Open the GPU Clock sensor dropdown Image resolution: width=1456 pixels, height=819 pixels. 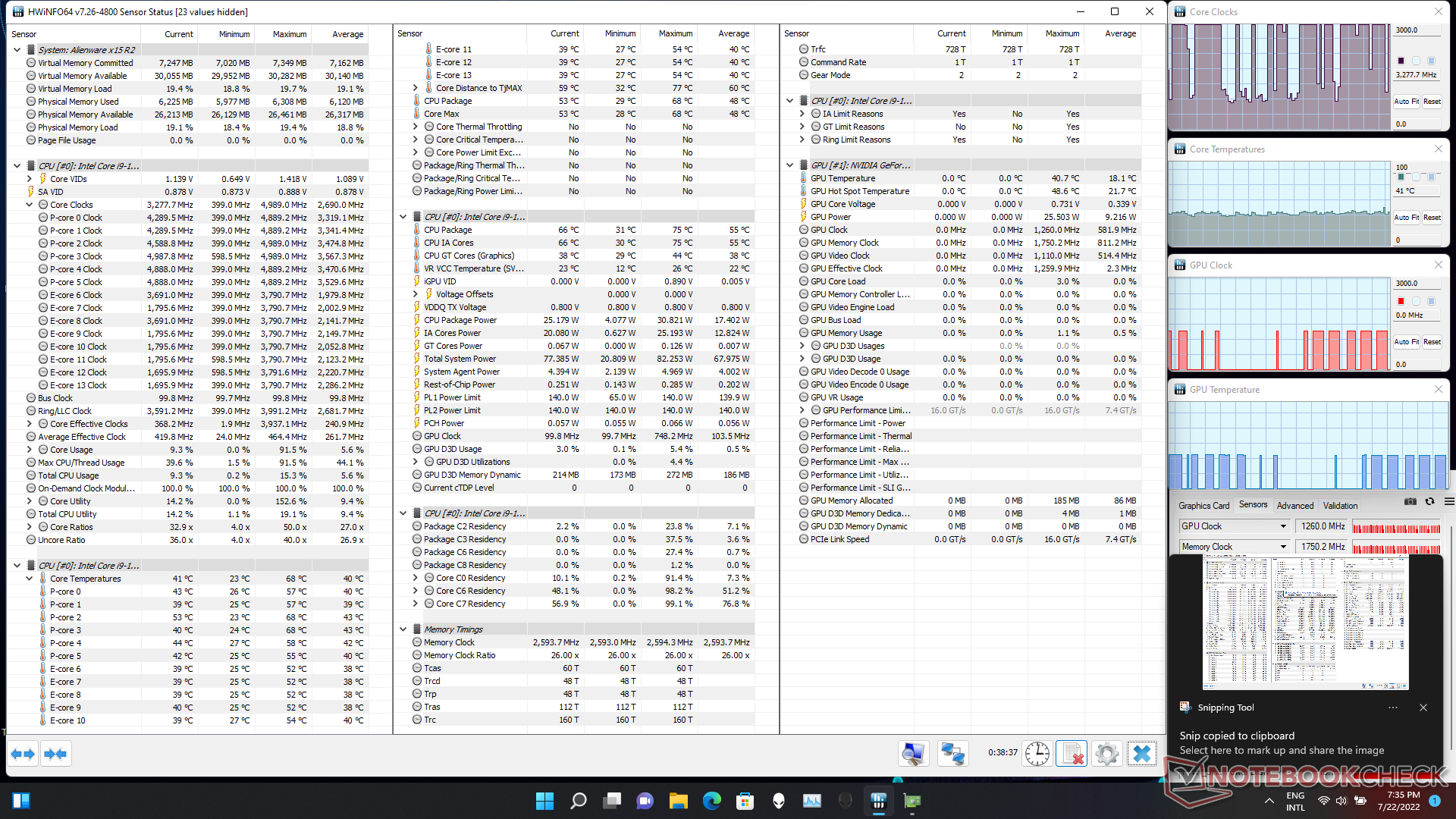1283,526
